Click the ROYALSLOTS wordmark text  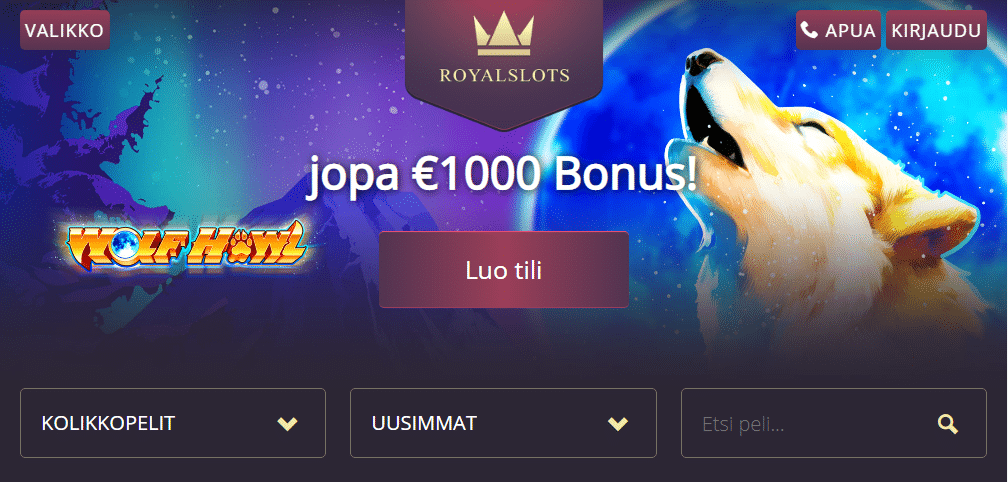[504, 76]
